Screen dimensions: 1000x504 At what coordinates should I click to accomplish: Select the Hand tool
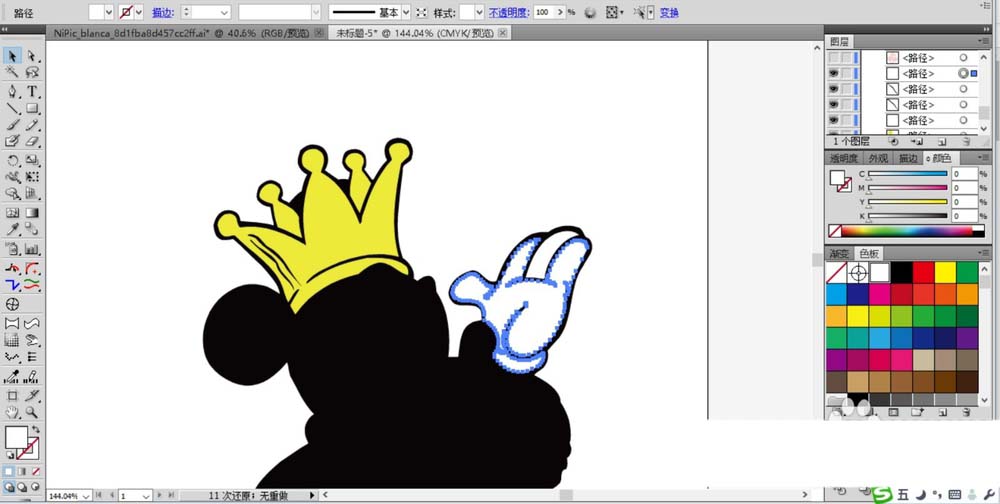[12, 413]
